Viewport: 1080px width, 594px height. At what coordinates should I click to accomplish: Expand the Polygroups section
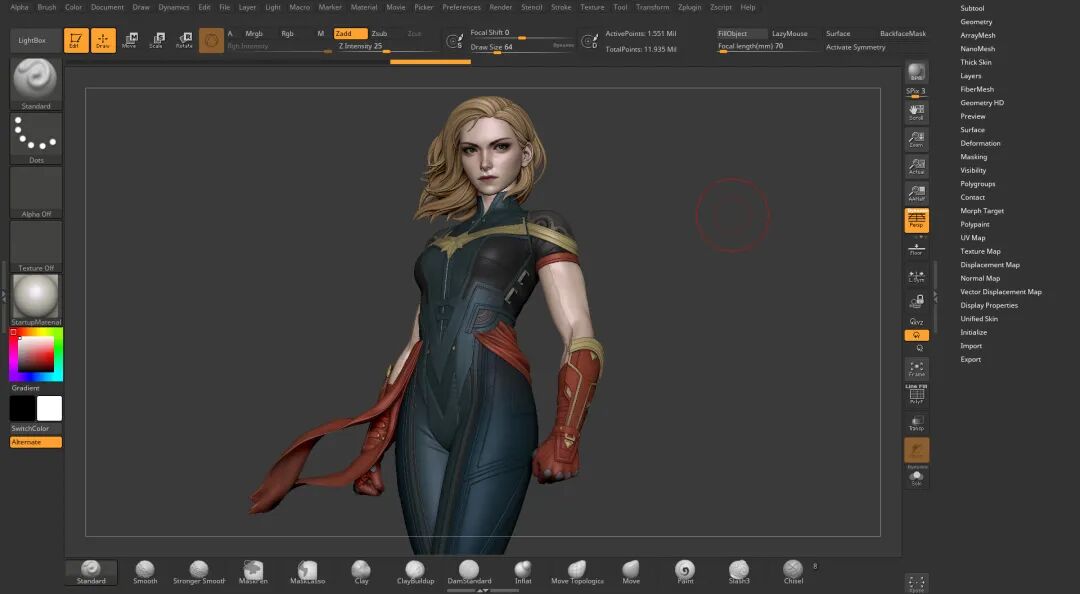coord(977,184)
